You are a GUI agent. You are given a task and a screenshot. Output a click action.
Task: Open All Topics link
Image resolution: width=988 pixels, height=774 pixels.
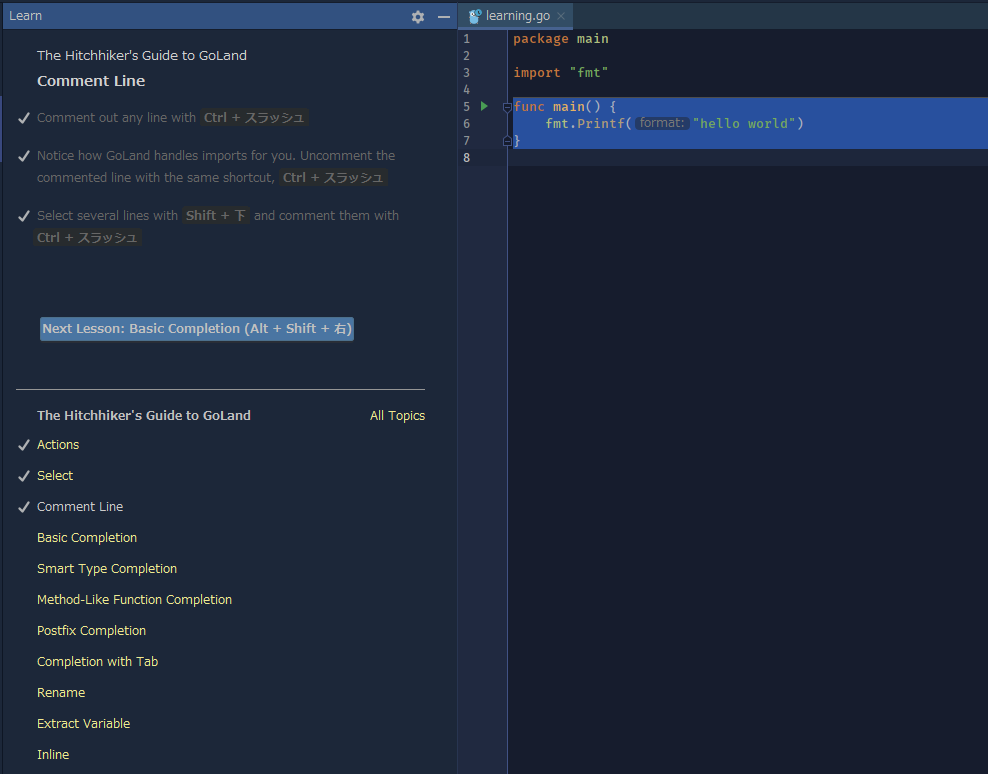tap(397, 415)
